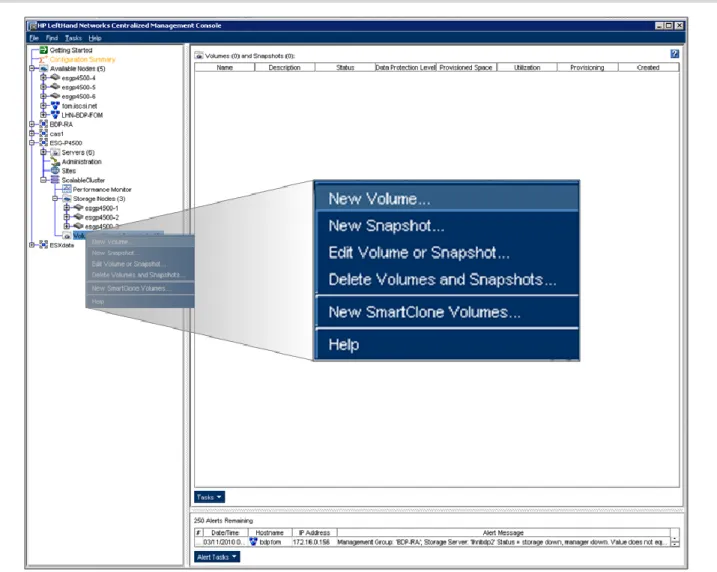Collapse the Available Nodes (5) branch
The width and height of the screenshot is (717, 572).
point(32,69)
